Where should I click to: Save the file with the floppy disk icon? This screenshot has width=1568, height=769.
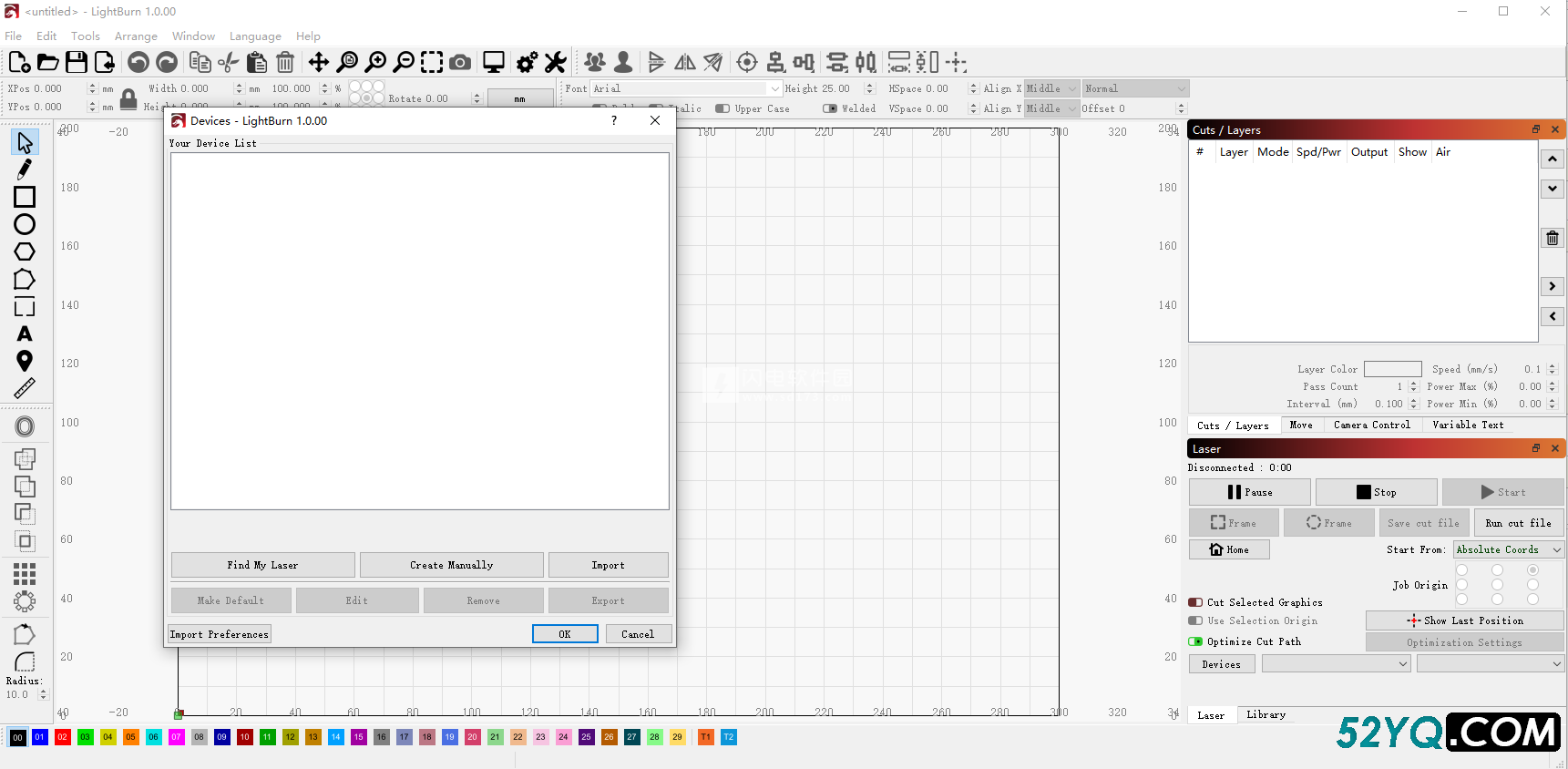[x=77, y=62]
